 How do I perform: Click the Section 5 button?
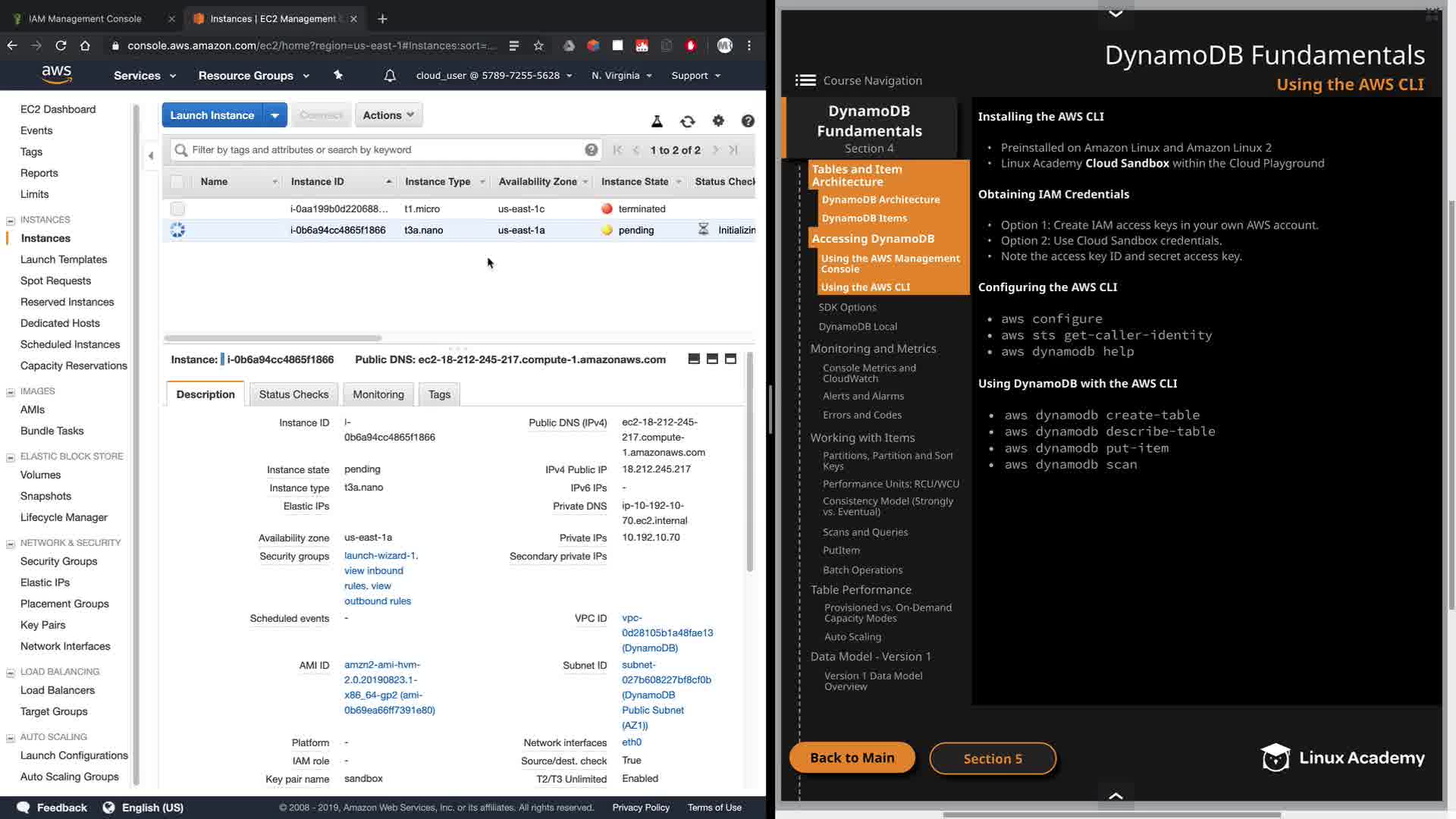(992, 758)
